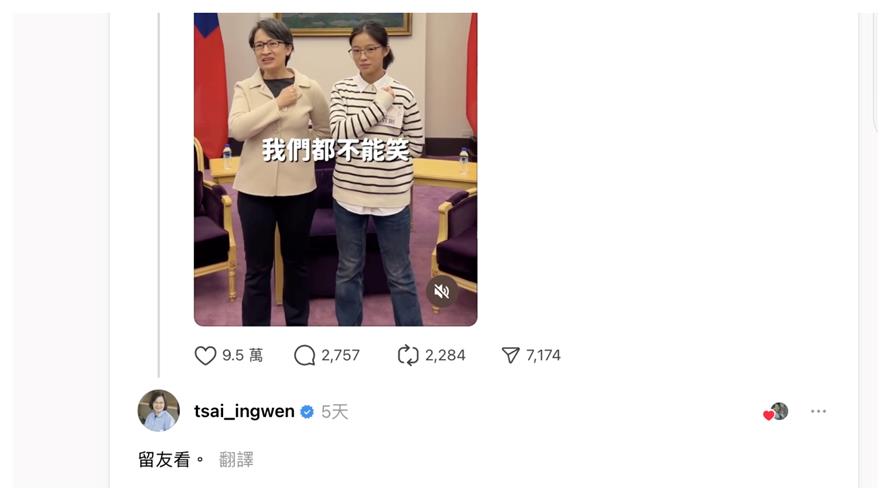View the 2,284 reposts count
890x500 pixels.
[x=445, y=355]
